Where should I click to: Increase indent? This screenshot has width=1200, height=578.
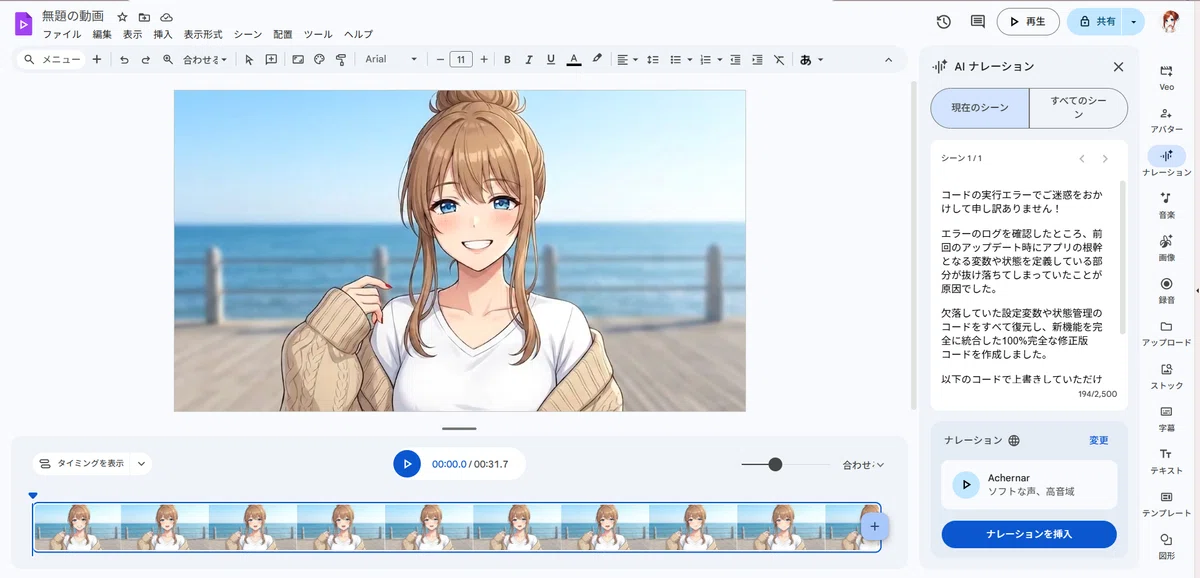point(757,60)
